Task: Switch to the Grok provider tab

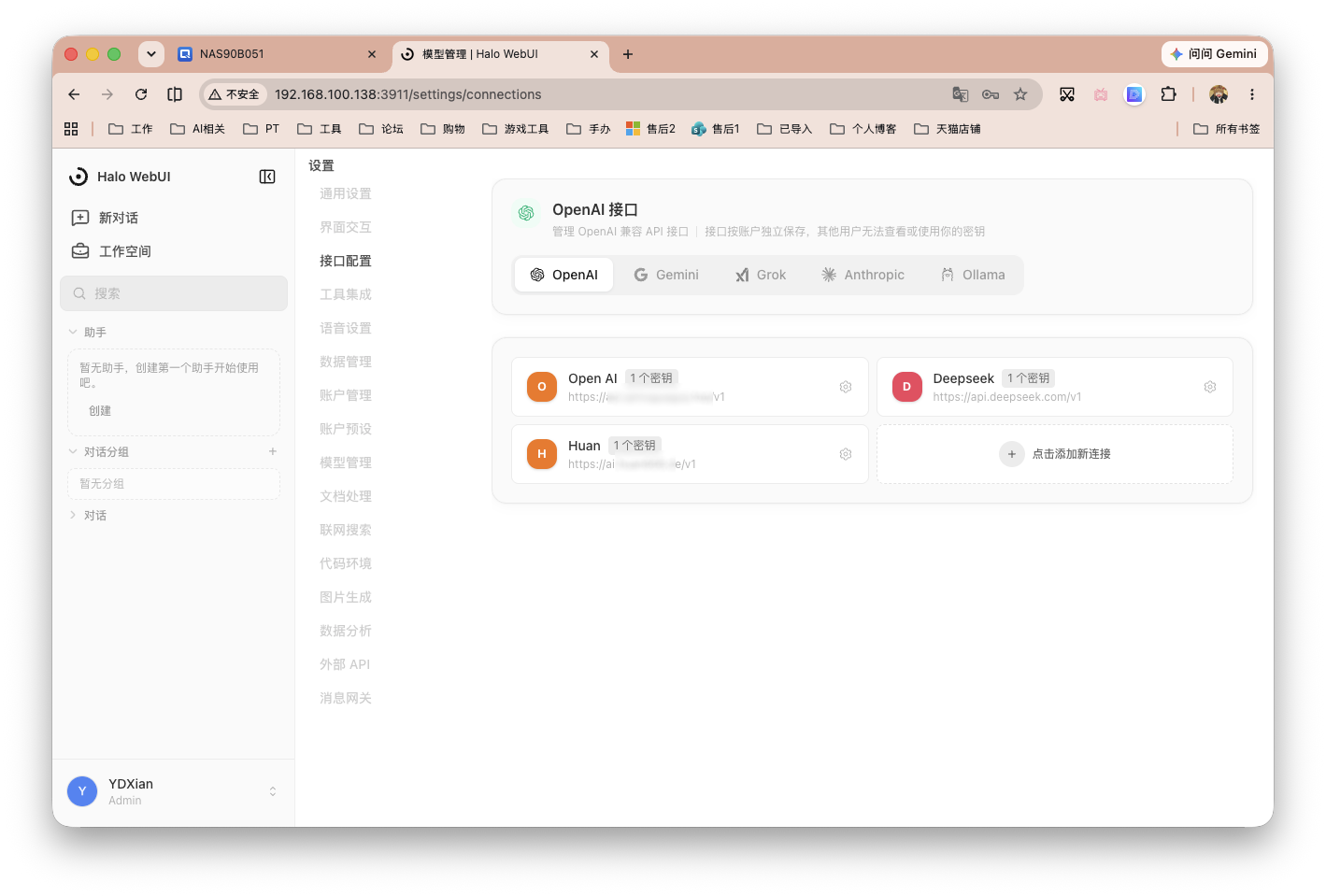Action: pyautogui.click(x=761, y=275)
